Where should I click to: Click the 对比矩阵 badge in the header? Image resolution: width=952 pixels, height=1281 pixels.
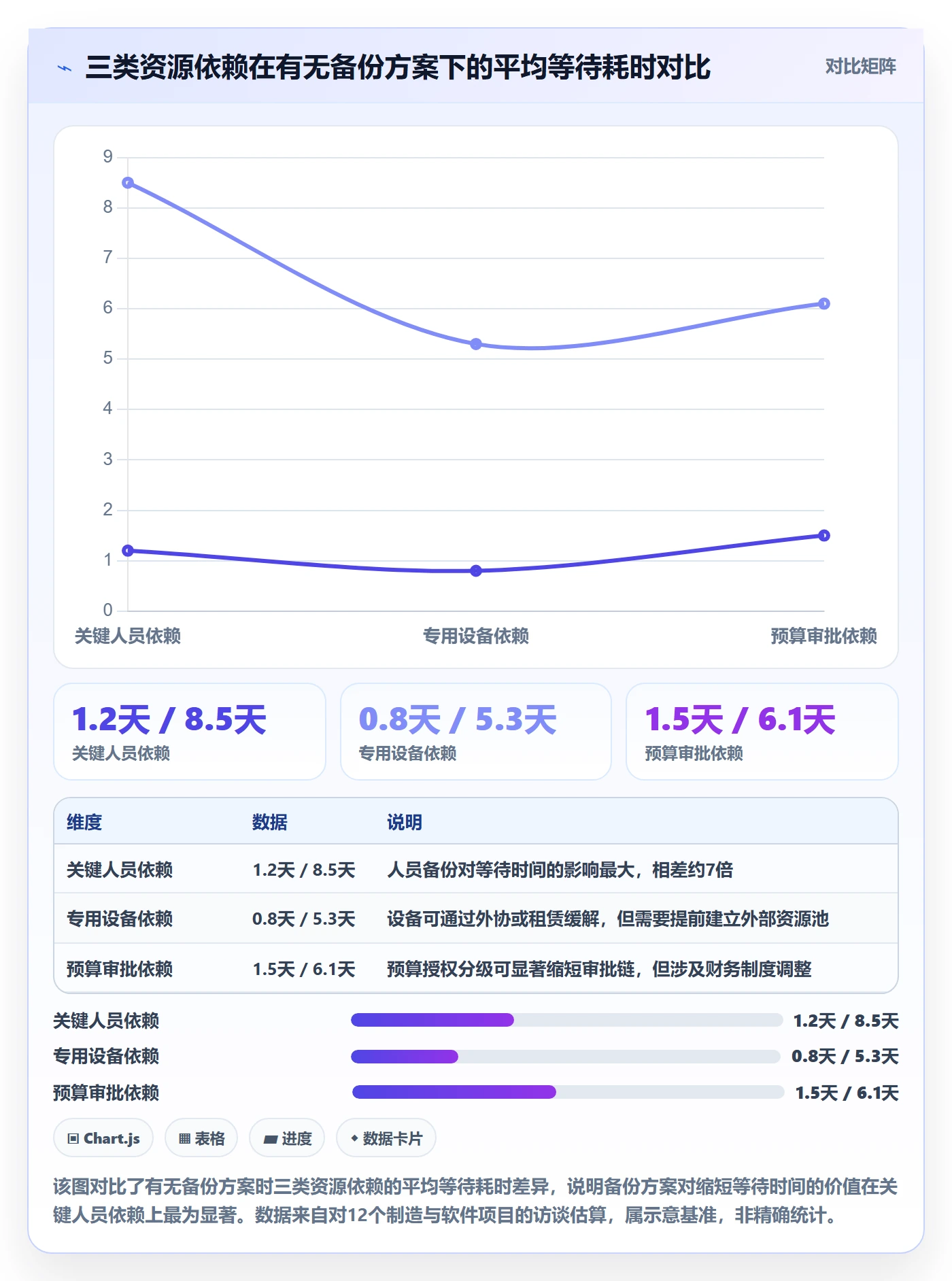tap(860, 67)
